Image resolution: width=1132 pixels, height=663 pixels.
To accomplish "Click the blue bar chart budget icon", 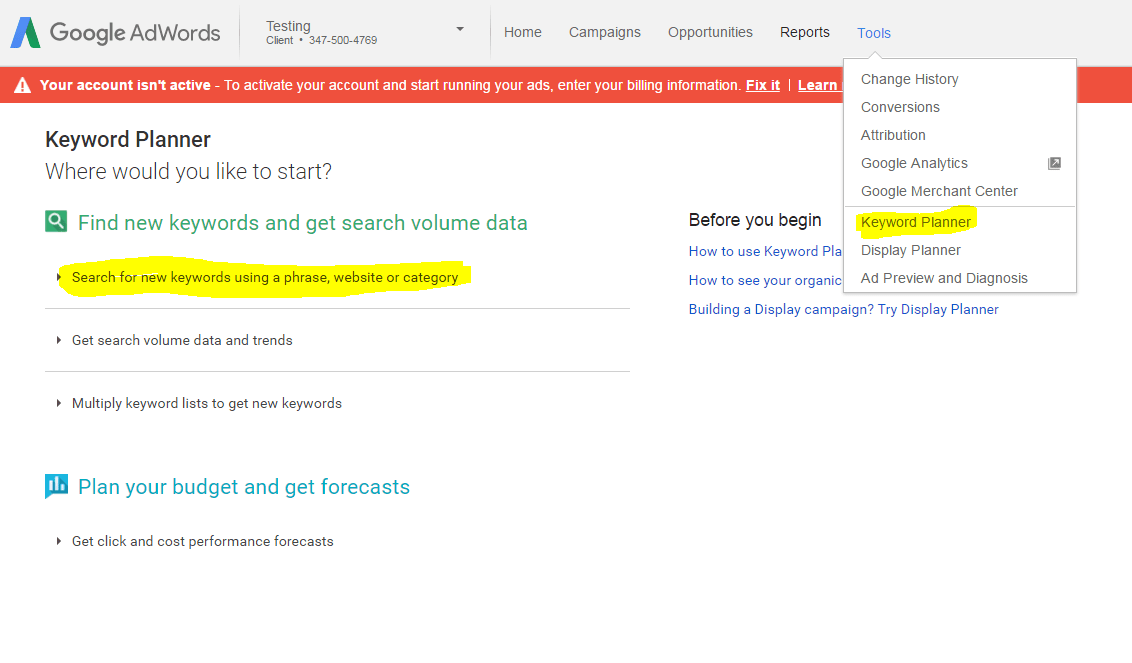I will (56, 485).
